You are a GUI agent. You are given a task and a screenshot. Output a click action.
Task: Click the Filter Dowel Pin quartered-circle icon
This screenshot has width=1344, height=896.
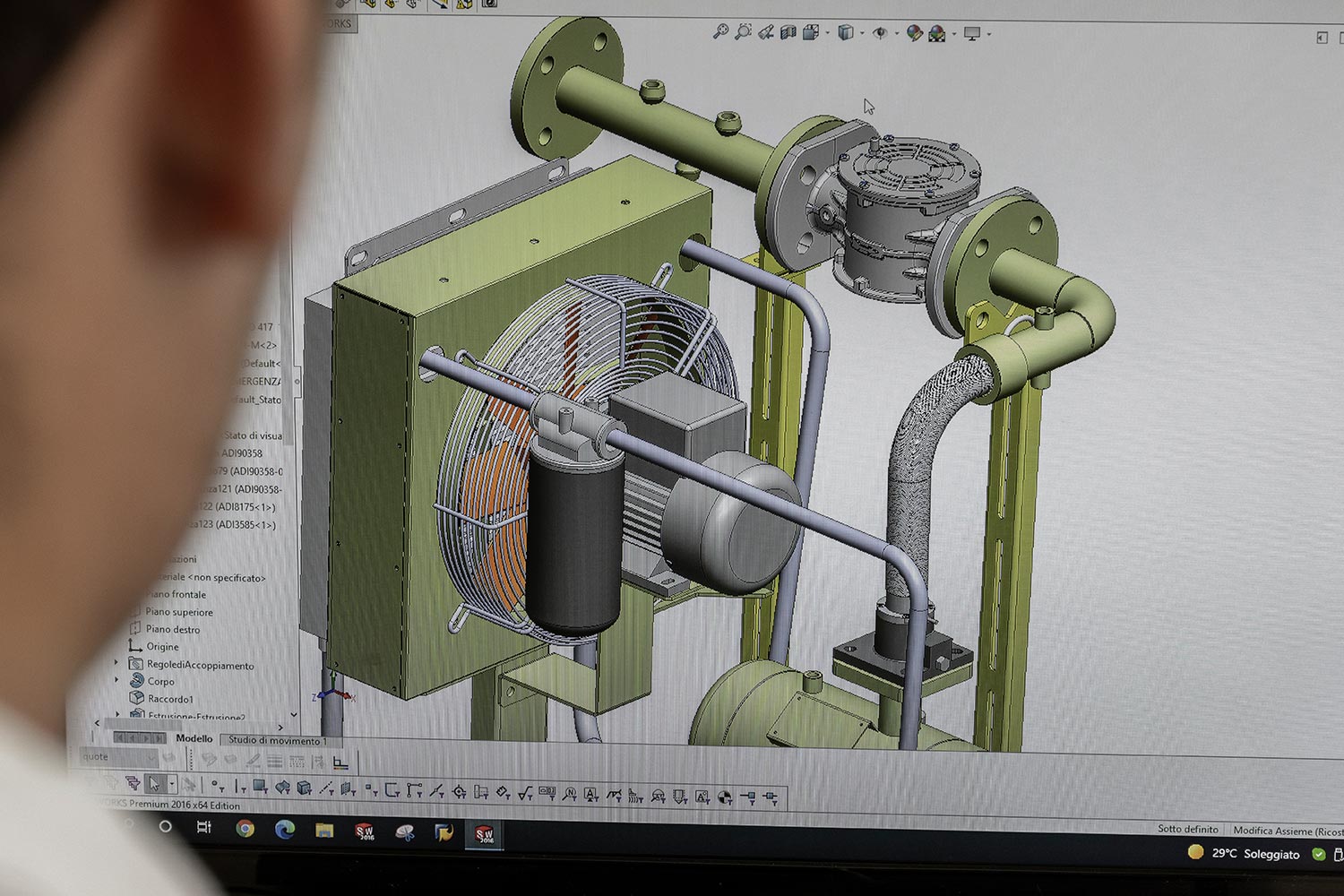click(725, 797)
